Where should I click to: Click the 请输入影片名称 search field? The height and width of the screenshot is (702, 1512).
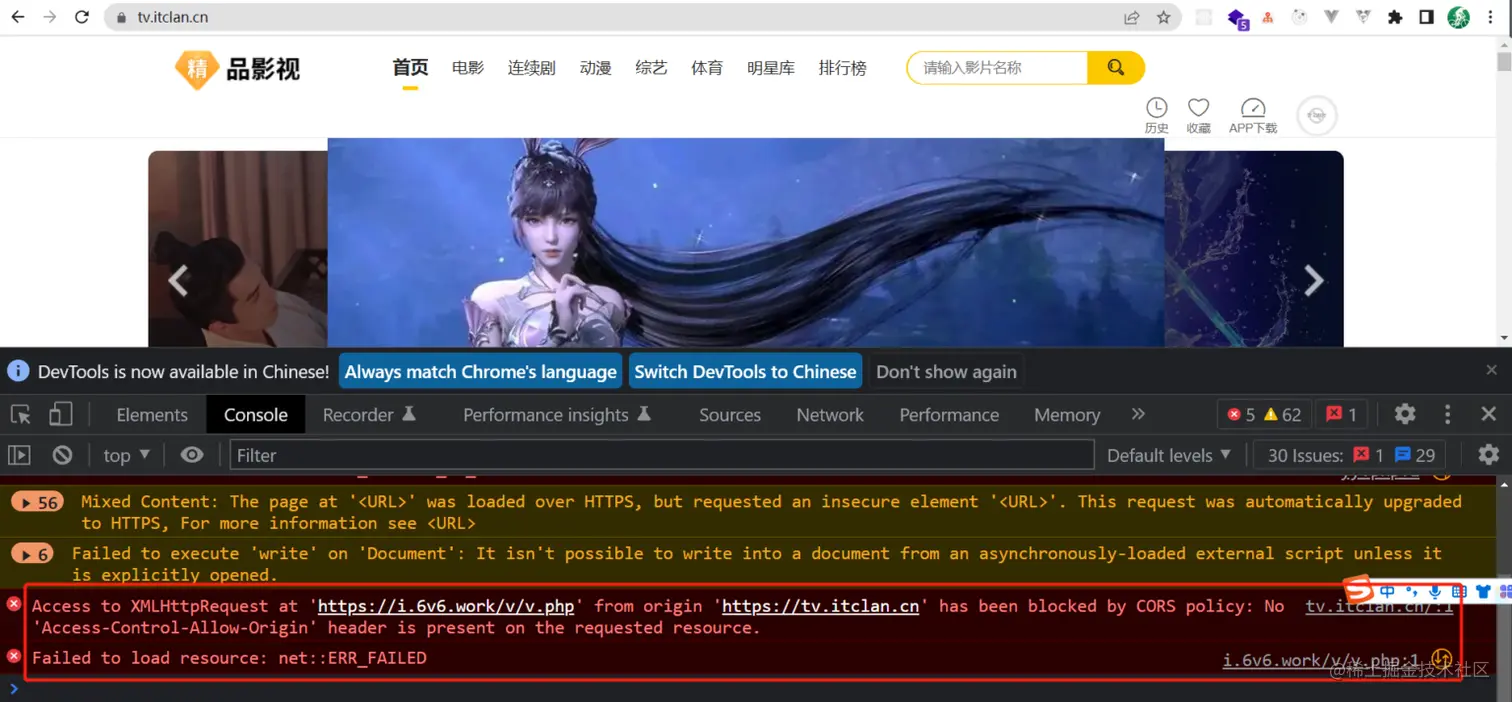point(998,68)
